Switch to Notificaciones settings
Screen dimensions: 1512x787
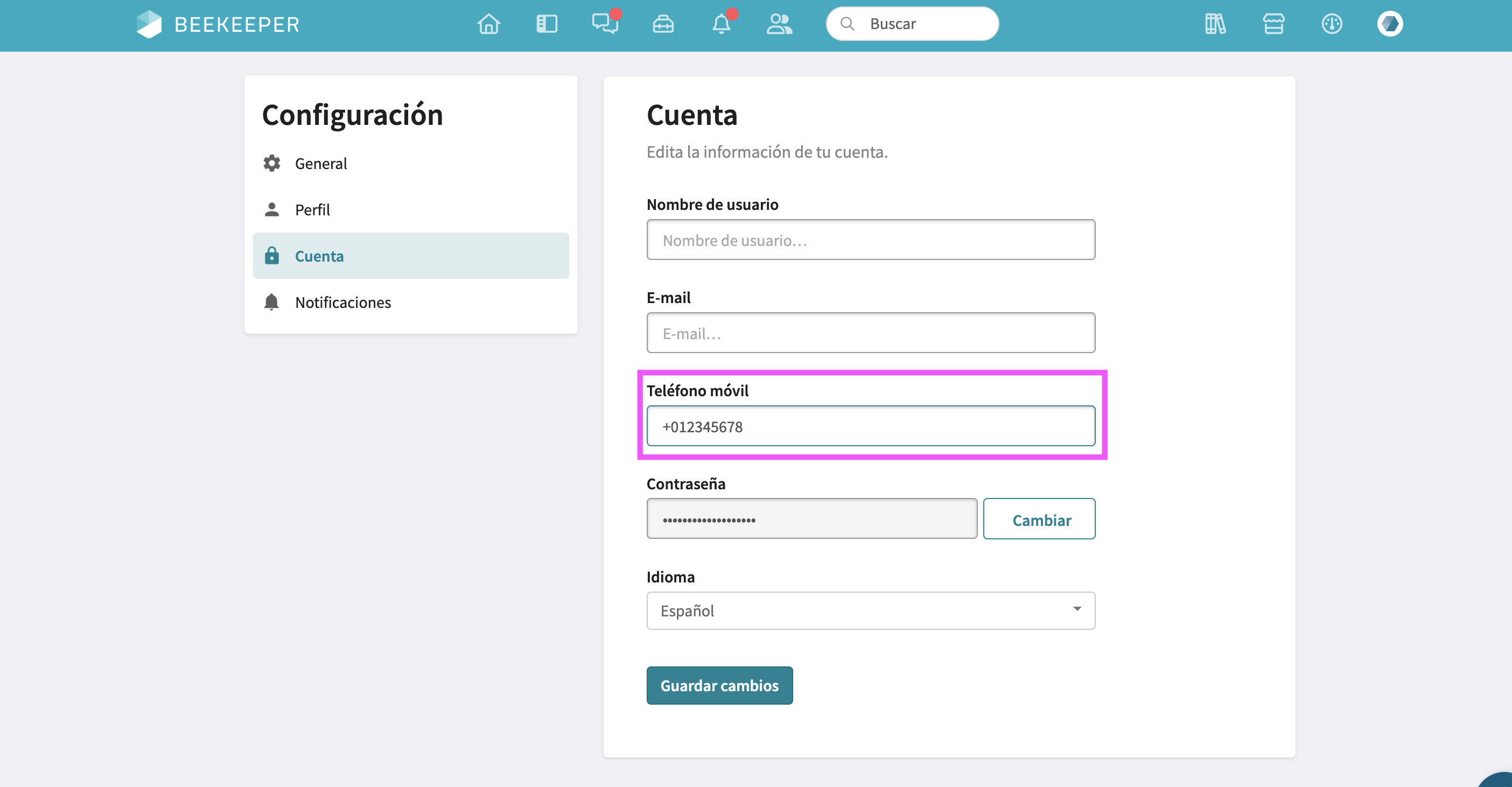point(342,302)
